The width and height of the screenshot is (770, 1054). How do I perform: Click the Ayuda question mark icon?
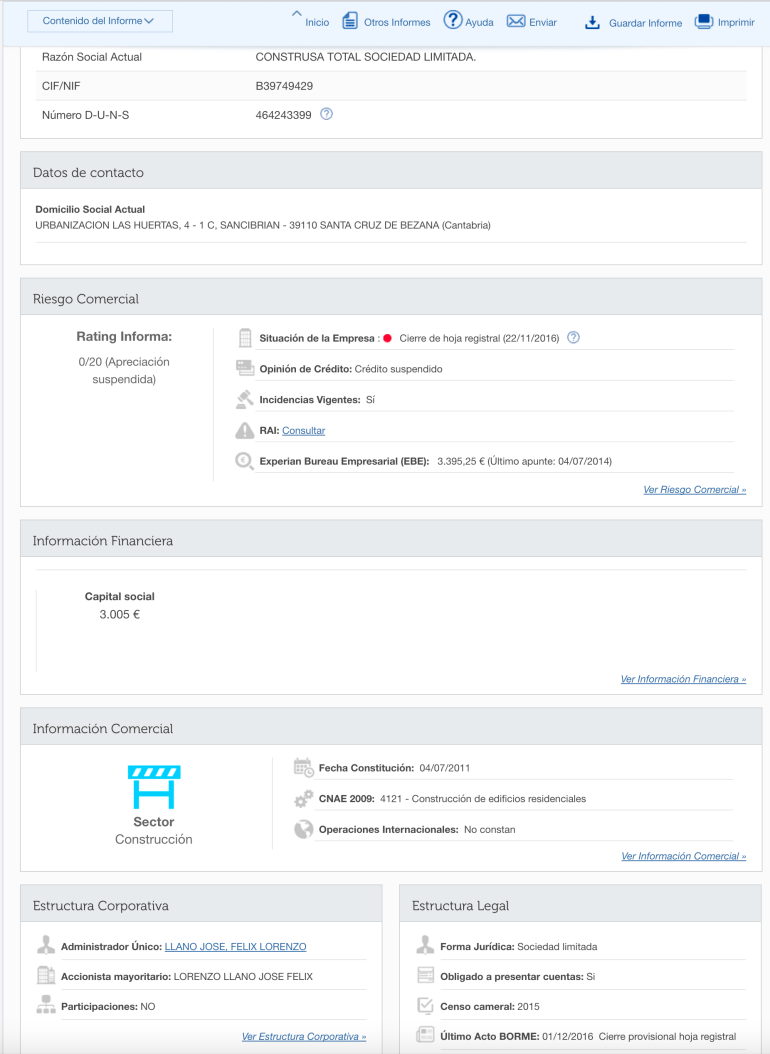point(452,20)
